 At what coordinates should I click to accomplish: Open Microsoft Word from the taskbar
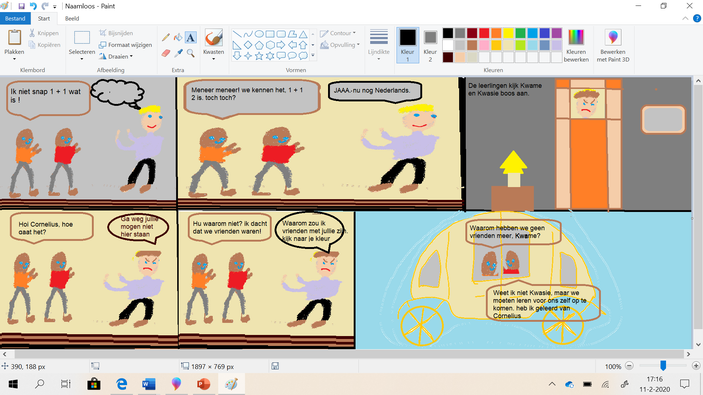click(148, 384)
